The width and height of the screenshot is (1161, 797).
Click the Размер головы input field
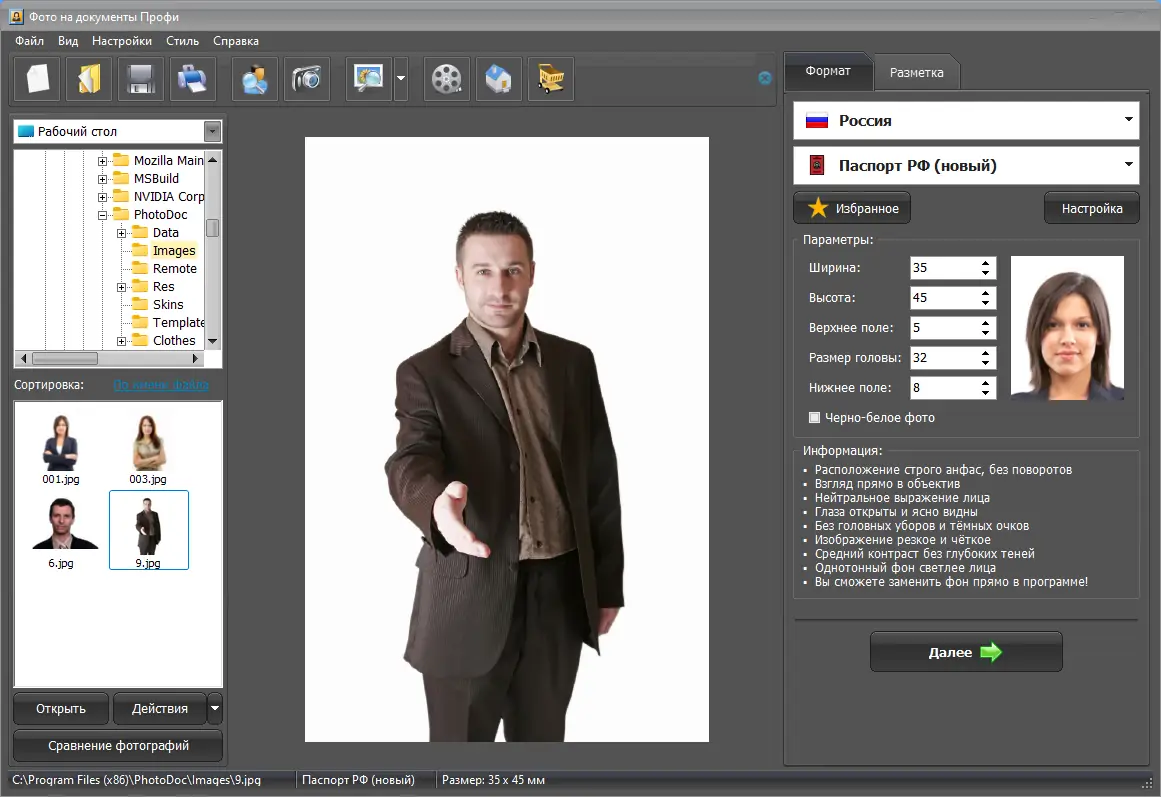942,358
